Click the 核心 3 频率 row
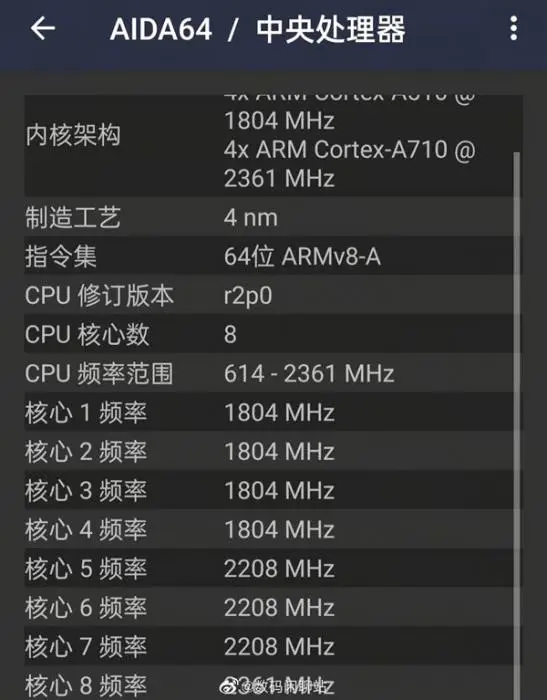The width and height of the screenshot is (547, 700). (273, 490)
